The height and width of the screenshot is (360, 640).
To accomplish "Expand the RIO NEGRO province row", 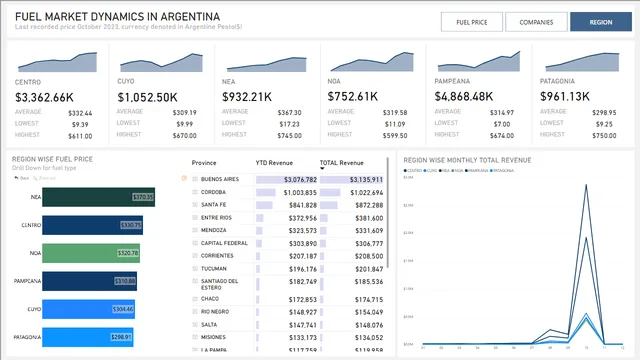I will [x=195, y=311].
